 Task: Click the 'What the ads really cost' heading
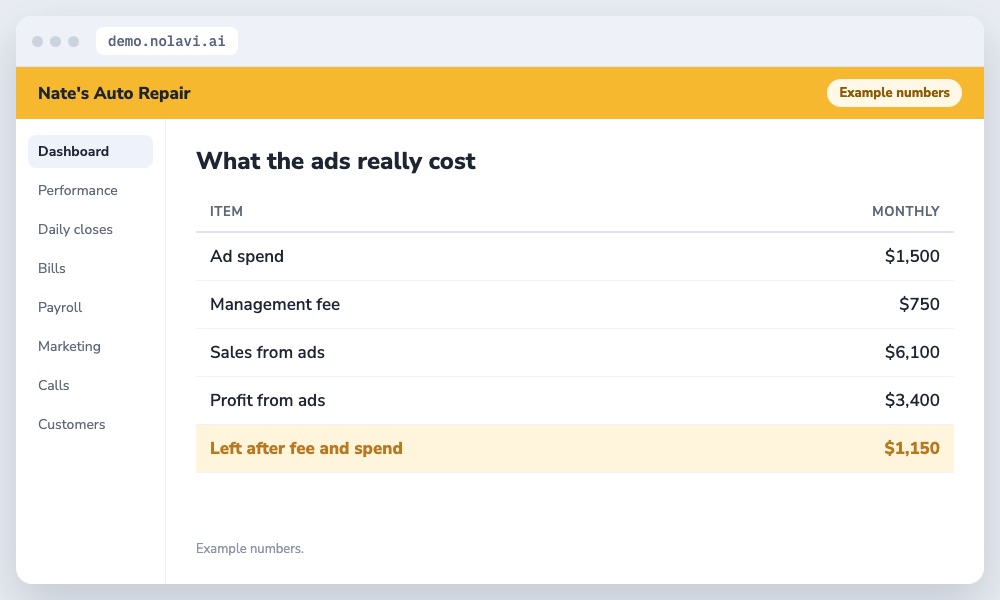[335, 161]
